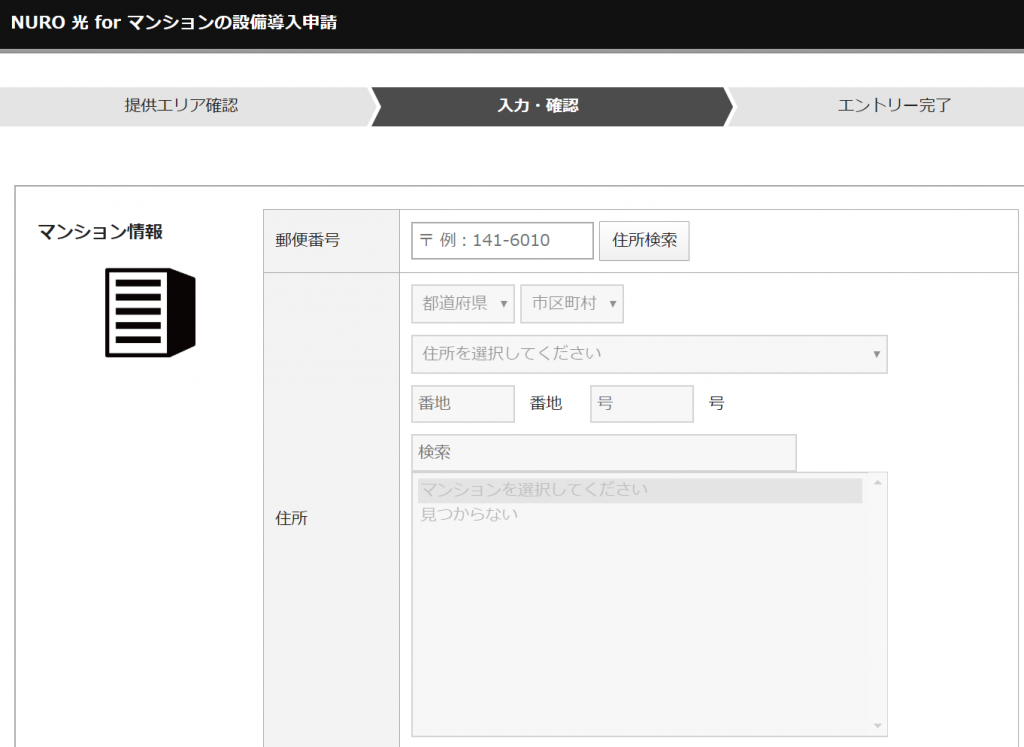Viewport: 1024px width, 747px height.
Task: Click the 検索 search field
Action: [604, 453]
